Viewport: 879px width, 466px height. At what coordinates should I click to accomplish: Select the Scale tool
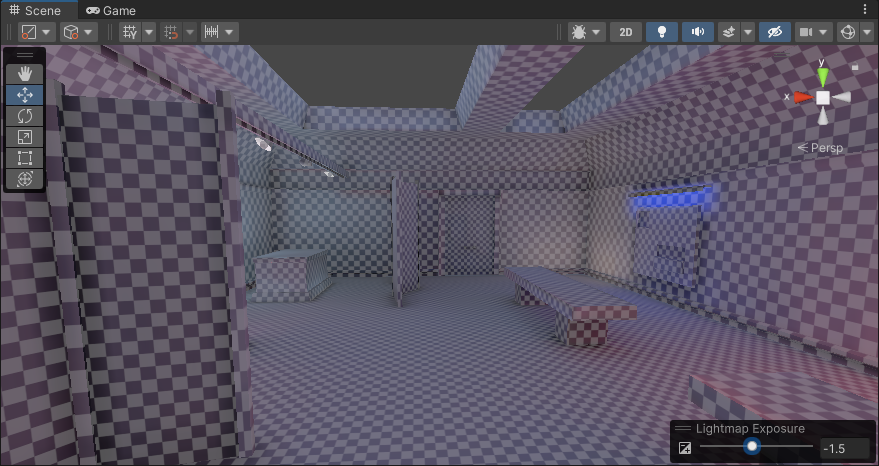coord(25,137)
